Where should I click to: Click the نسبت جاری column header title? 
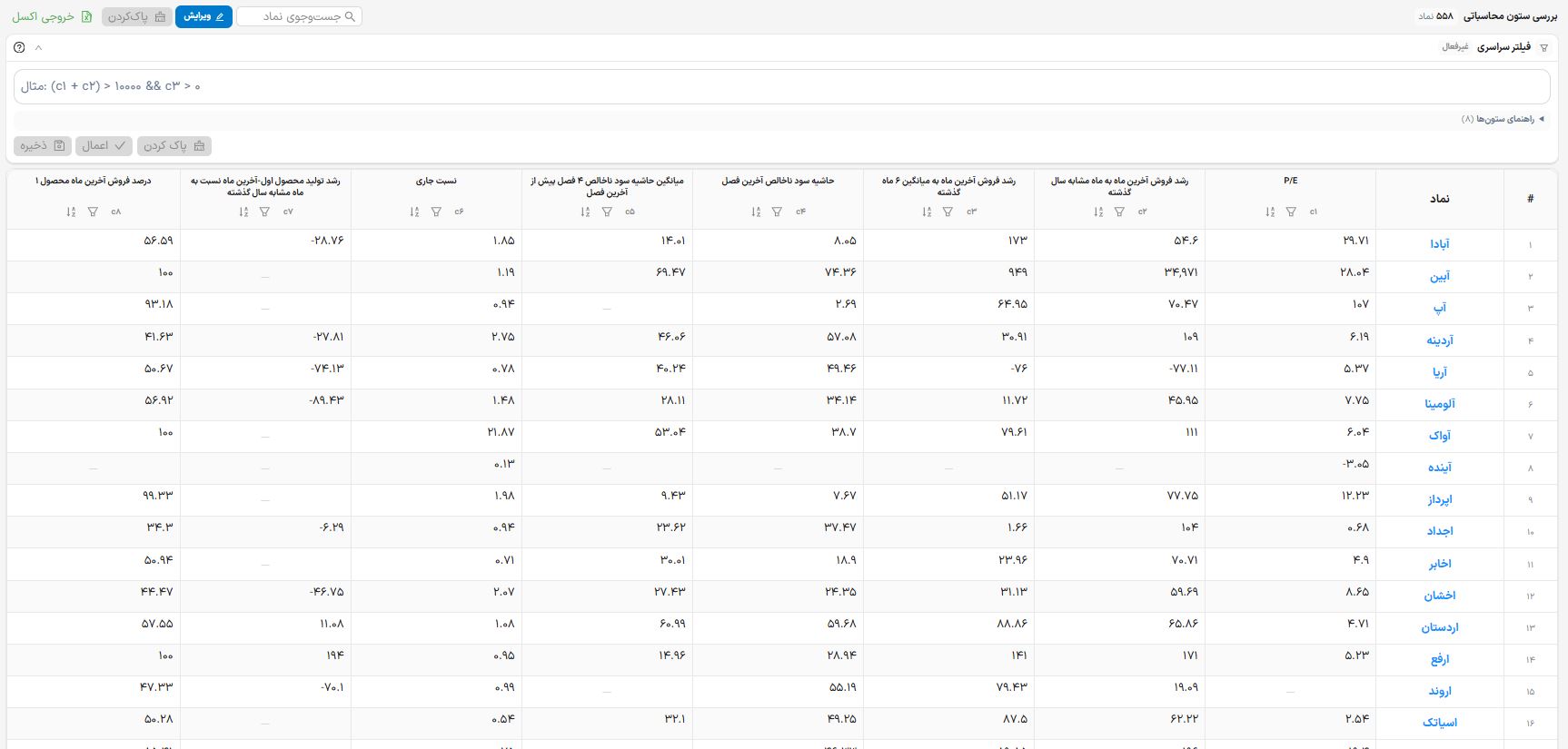[x=436, y=181]
